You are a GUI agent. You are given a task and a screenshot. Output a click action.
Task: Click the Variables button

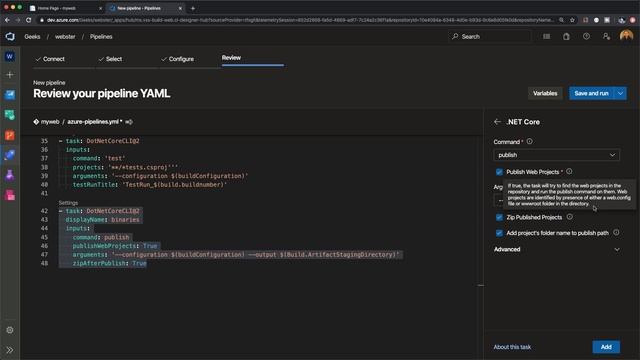point(545,93)
